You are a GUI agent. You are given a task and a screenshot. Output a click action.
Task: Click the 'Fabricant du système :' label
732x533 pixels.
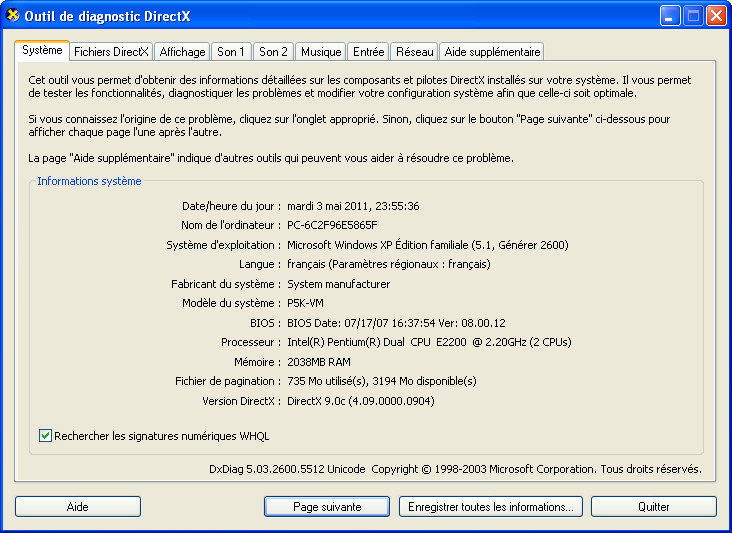(226, 284)
